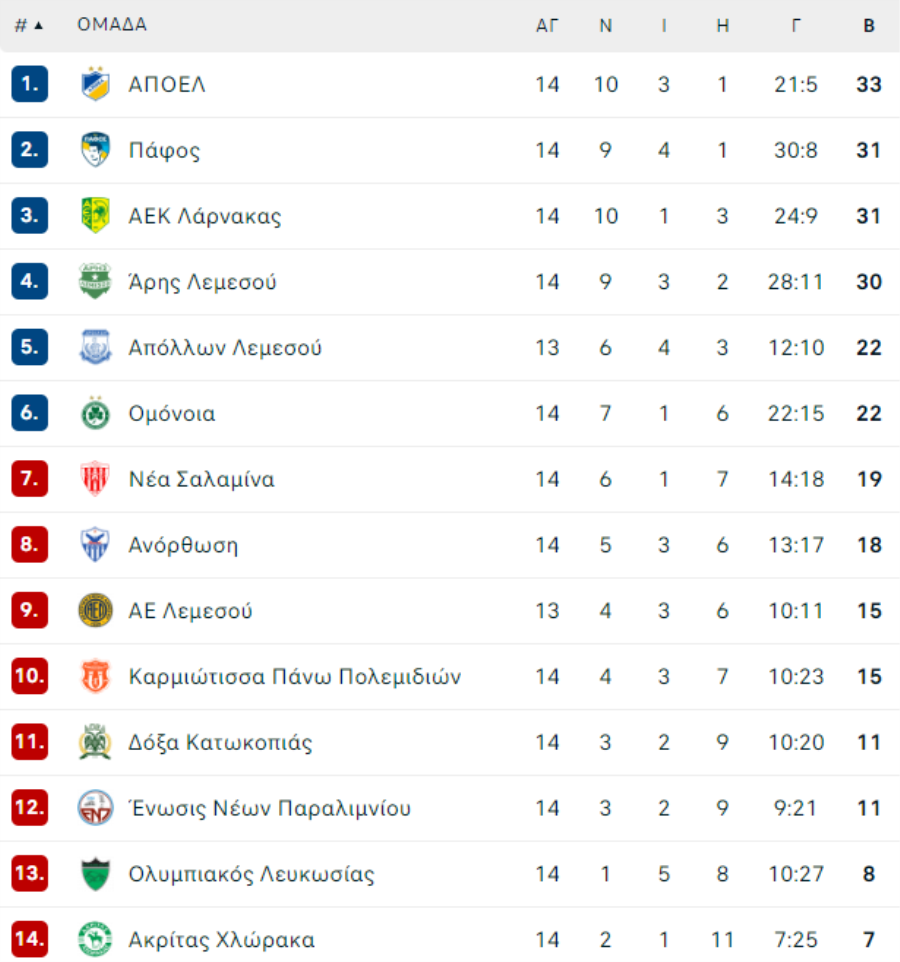Click the Ολυμπιακός Λευκωσίας dark green shield
The image size is (900, 962).
coord(95,874)
